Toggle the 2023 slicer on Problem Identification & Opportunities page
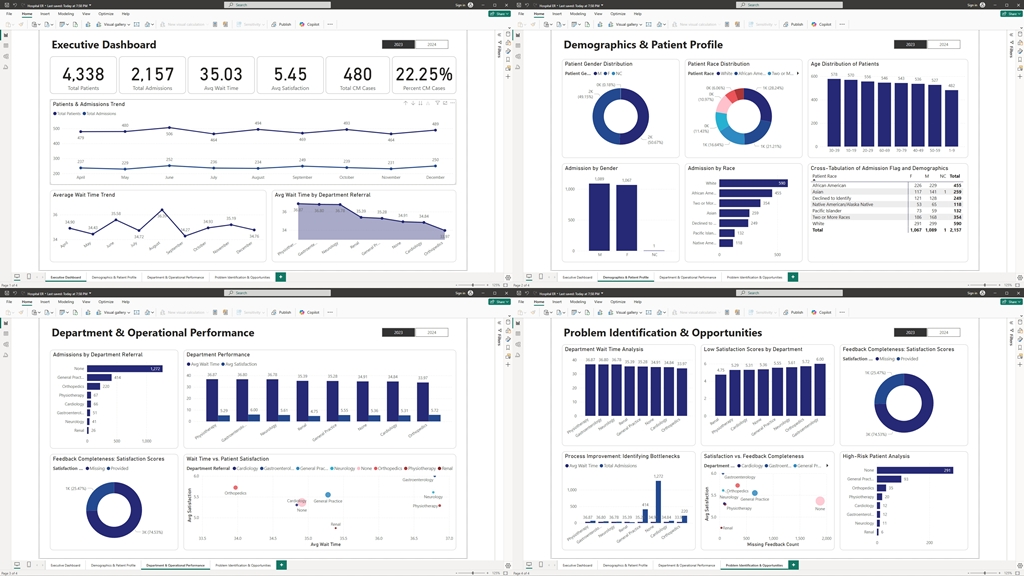Screen dimensions: 1024x576 click(x=910, y=333)
